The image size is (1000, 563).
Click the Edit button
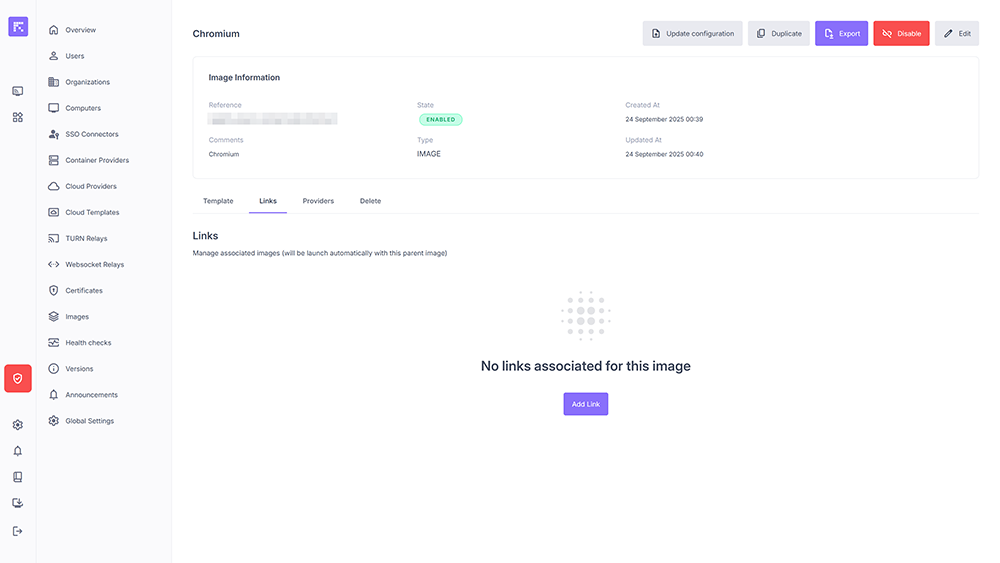[x=957, y=33]
